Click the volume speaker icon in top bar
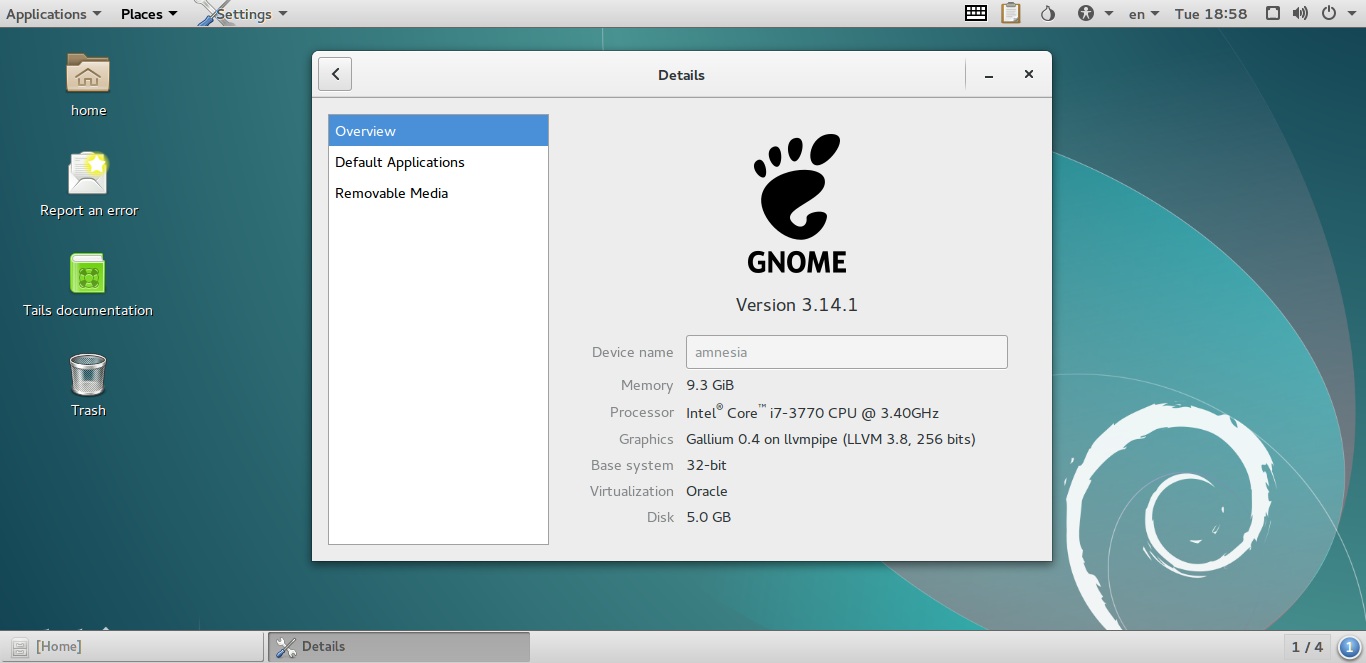Viewport: 1366px width, 663px height. coord(1300,14)
